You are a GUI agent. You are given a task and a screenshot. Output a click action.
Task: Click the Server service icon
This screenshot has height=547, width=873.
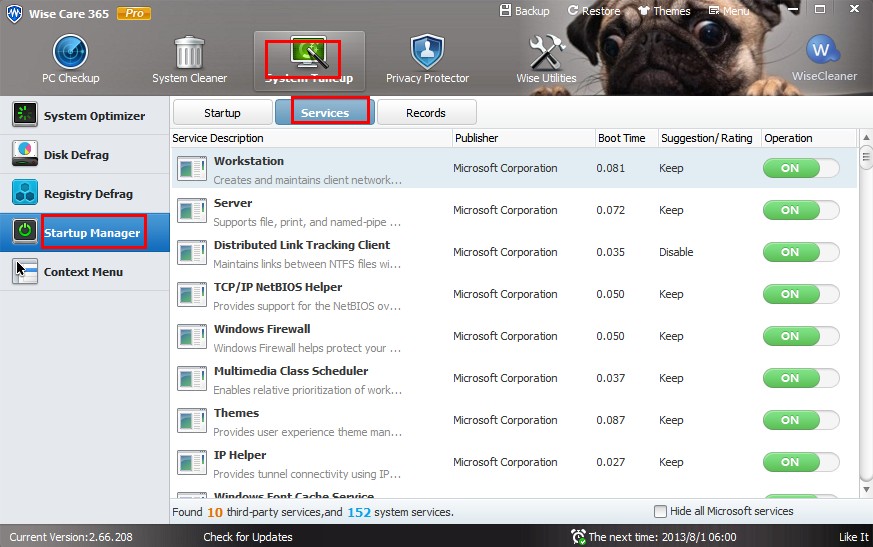[x=192, y=211]
